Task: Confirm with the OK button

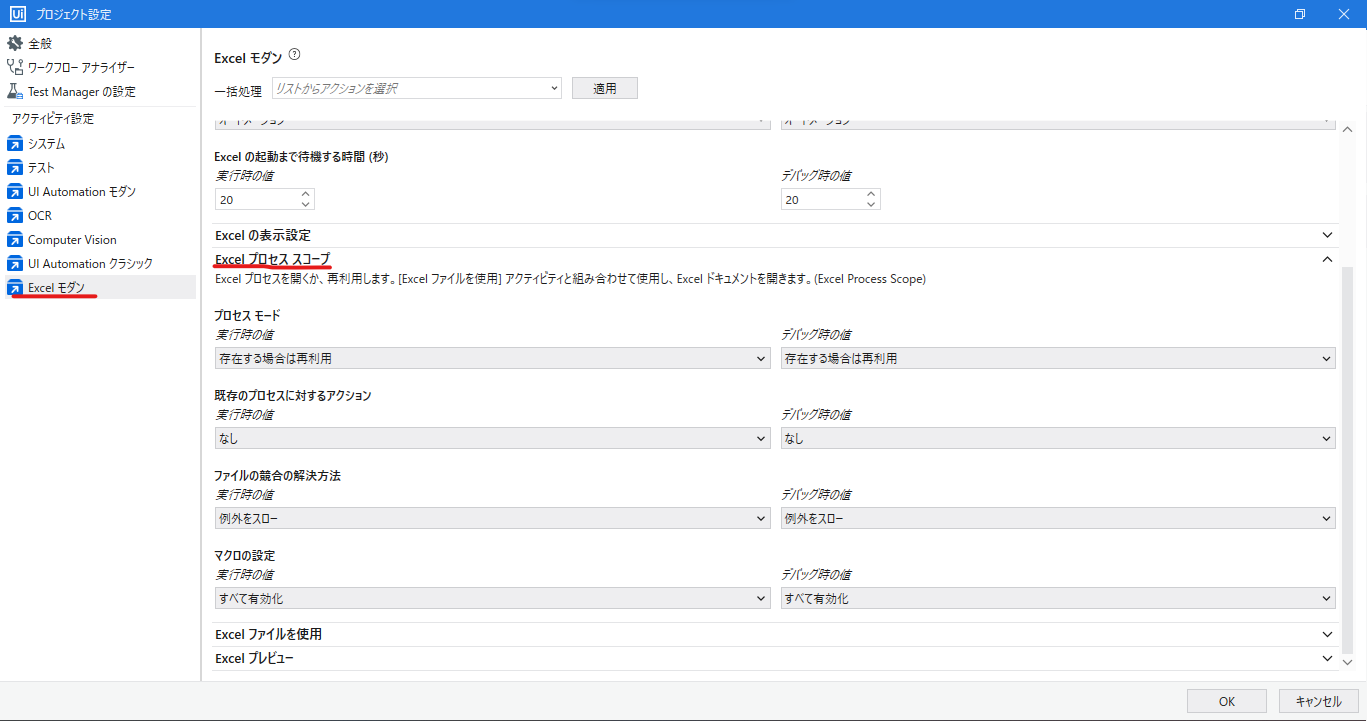Action: click(1227, 702)
